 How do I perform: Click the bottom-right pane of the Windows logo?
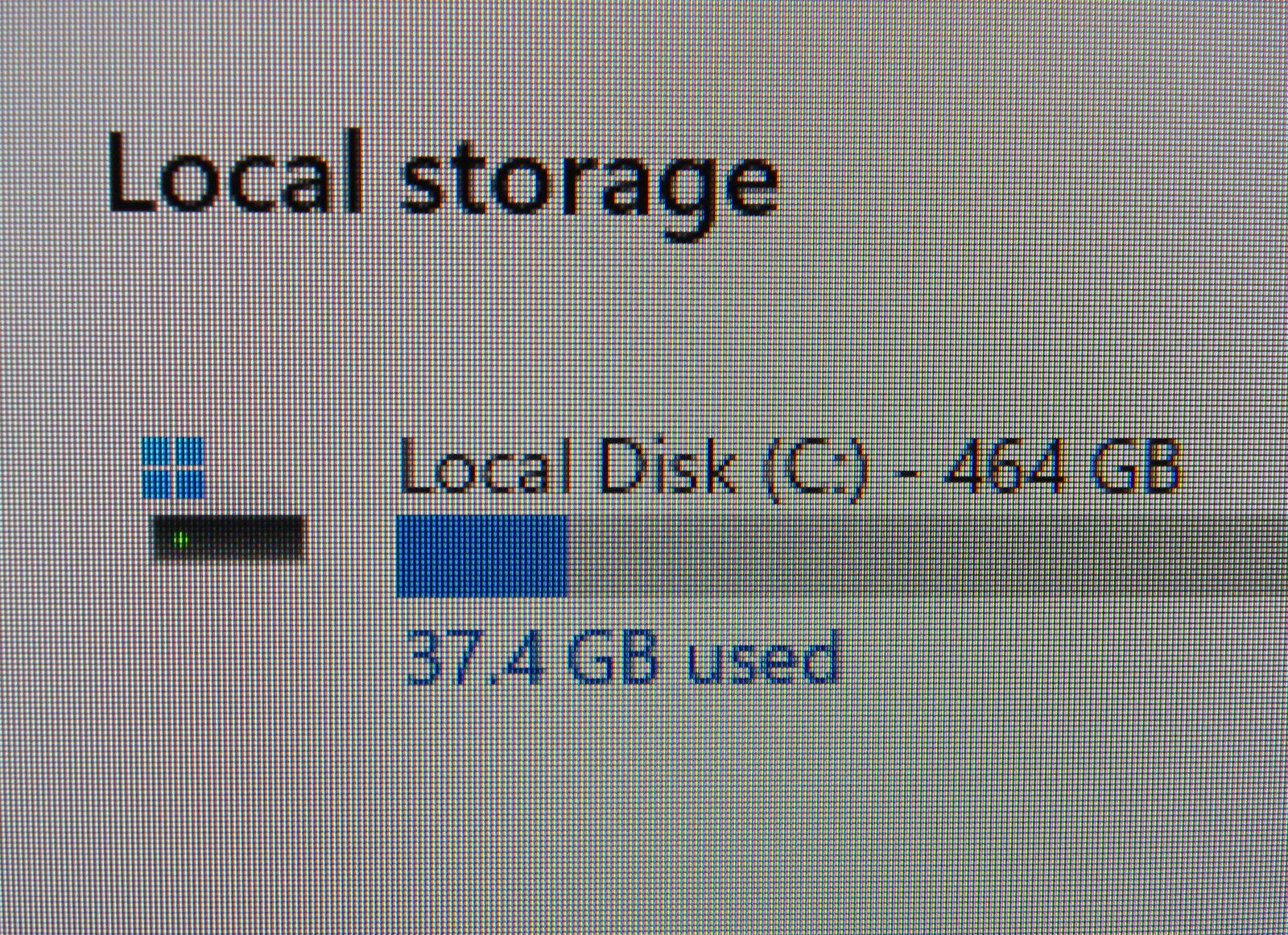(191, 485)
